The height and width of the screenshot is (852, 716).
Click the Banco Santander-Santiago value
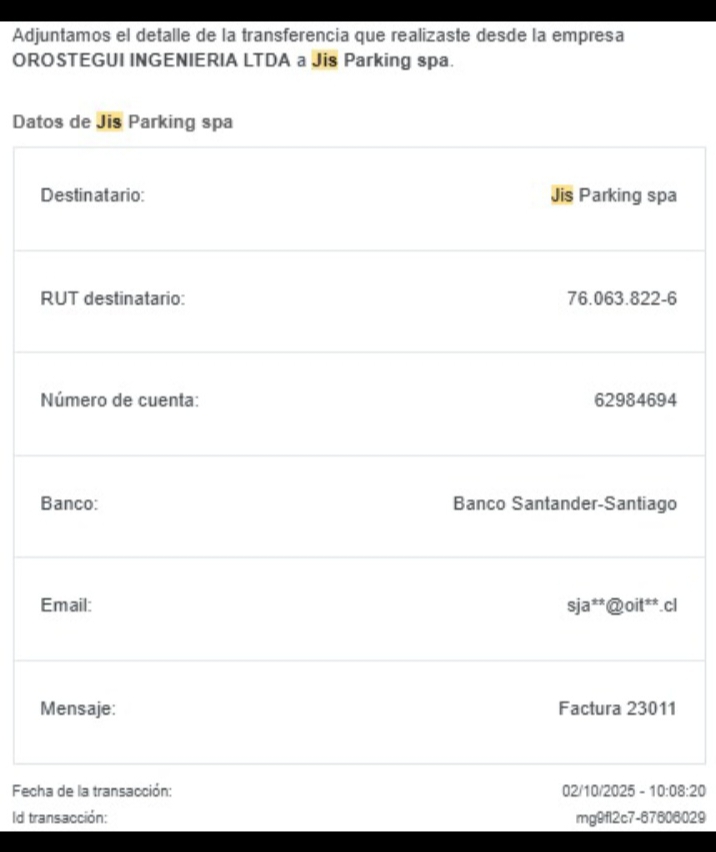coord(564,504)
